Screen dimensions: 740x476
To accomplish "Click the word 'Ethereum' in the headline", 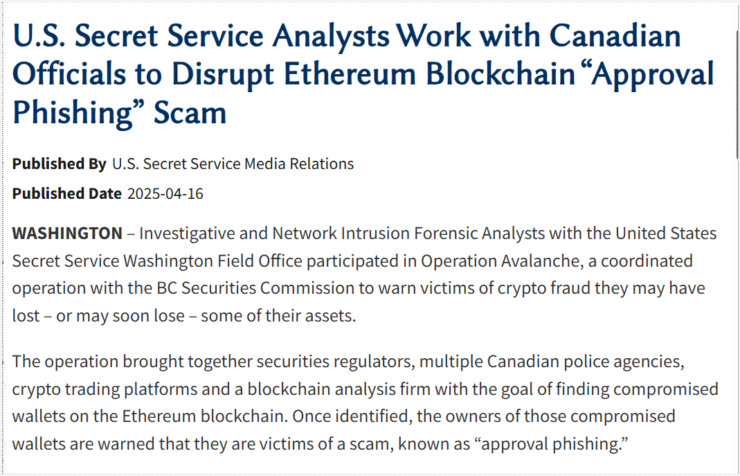I will point(350,74).
